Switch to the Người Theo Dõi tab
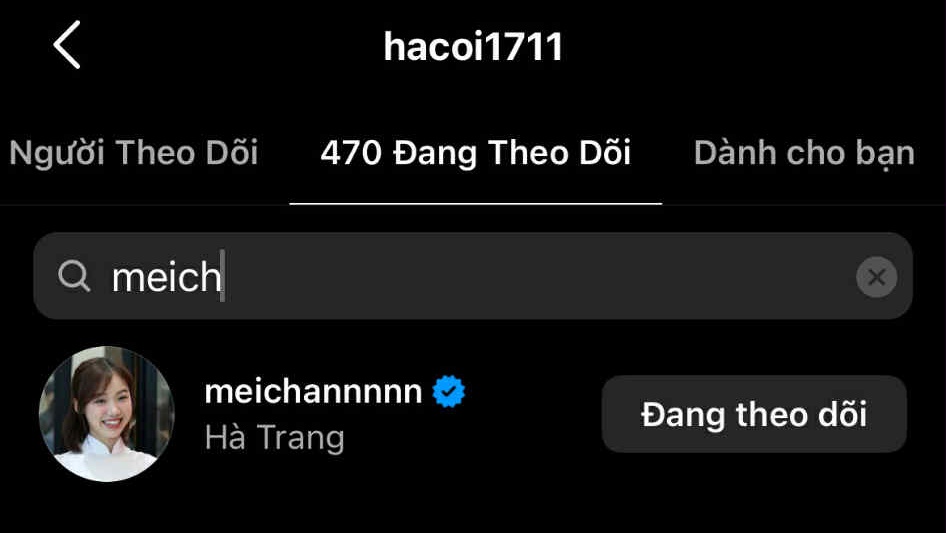Viewport: 946px width, 533px height. [x=134, y=152]
